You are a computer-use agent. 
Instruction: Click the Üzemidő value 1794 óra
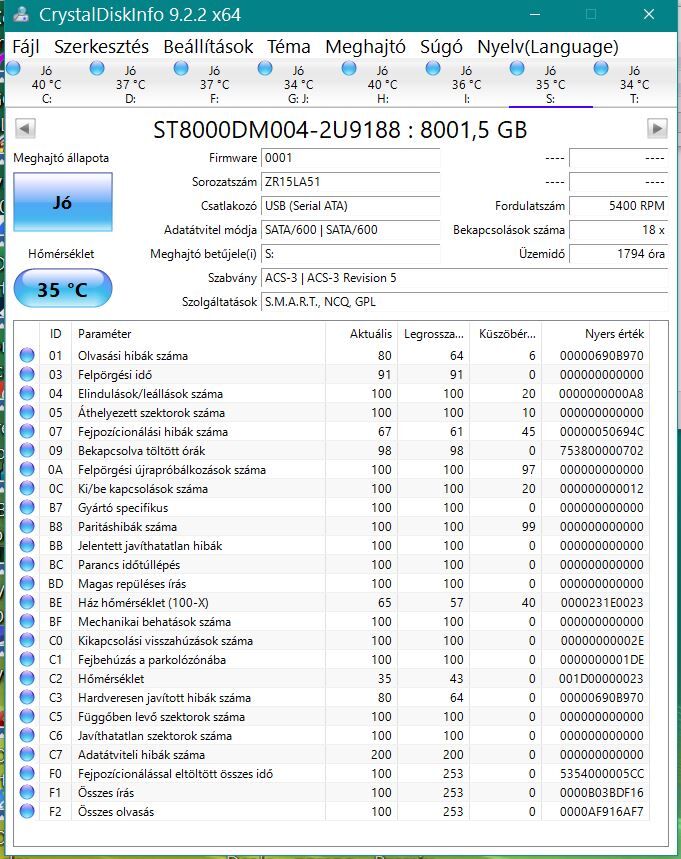619,254
